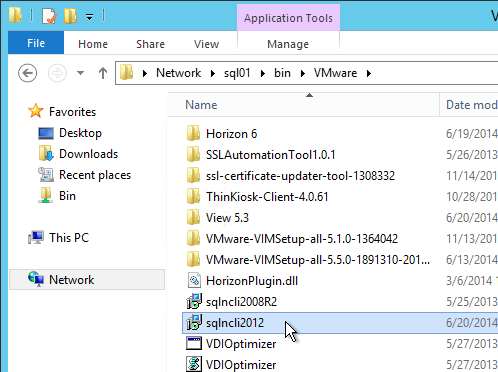Click the Favorites star icon
Viewport: 498px width, 372px height.
(x=36, y=111)
